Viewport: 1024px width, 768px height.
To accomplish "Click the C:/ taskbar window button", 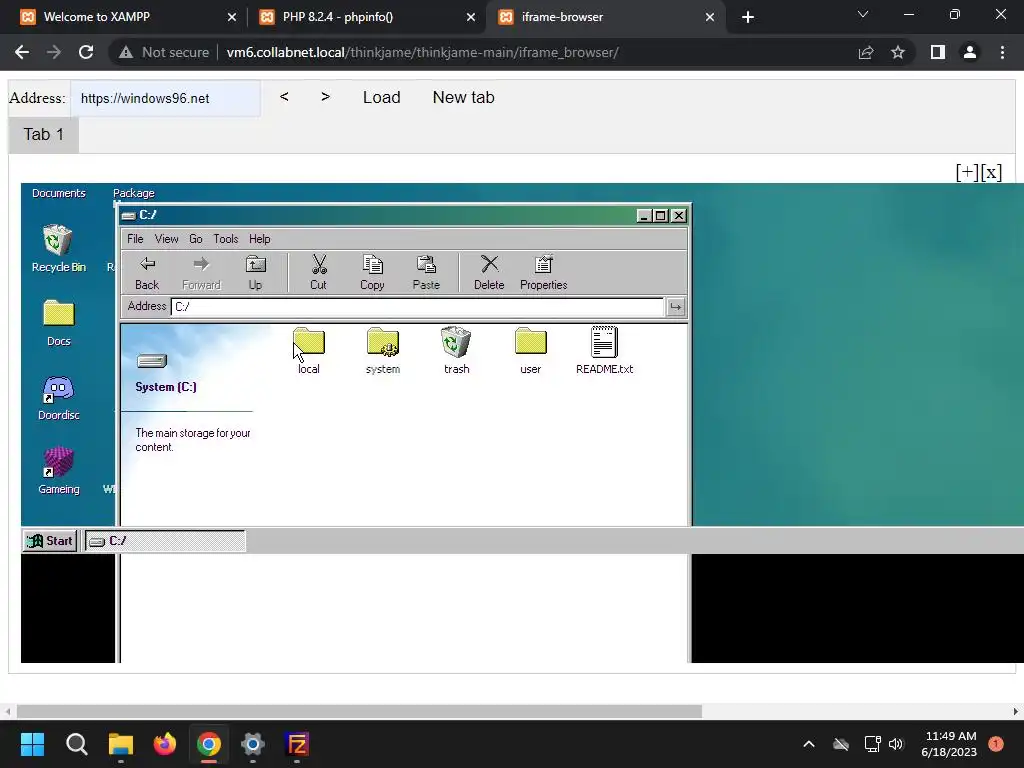I will 165,541.
